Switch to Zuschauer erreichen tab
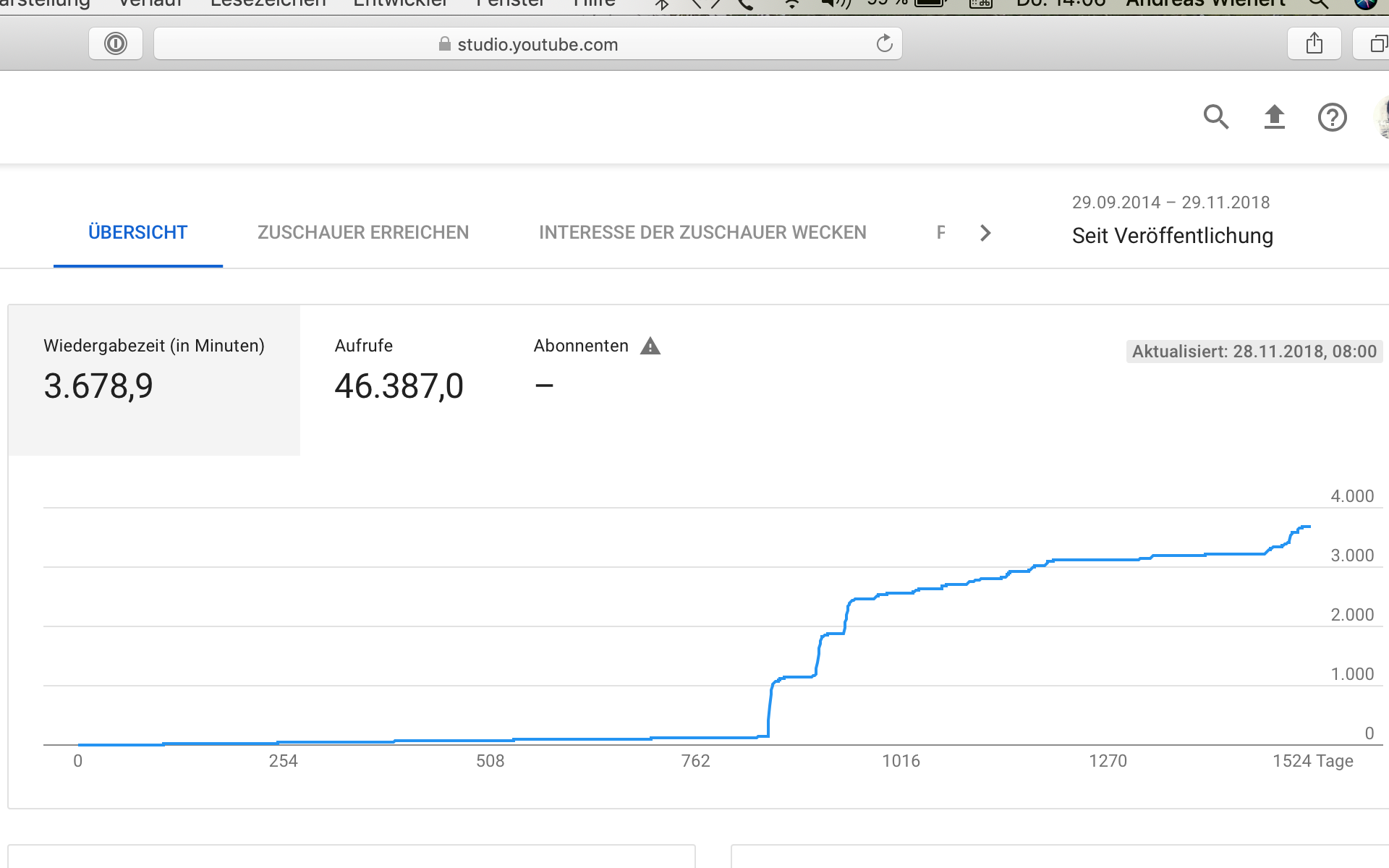The width and height of the screenshot is (1389, 868). point(363,232)
